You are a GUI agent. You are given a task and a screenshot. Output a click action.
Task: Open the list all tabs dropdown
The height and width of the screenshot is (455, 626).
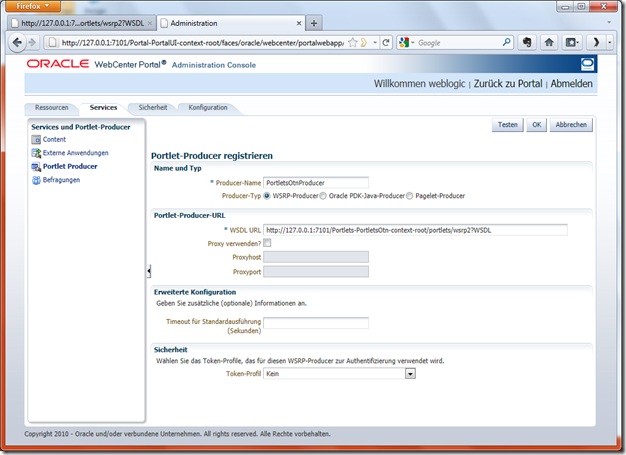point(609,23)
